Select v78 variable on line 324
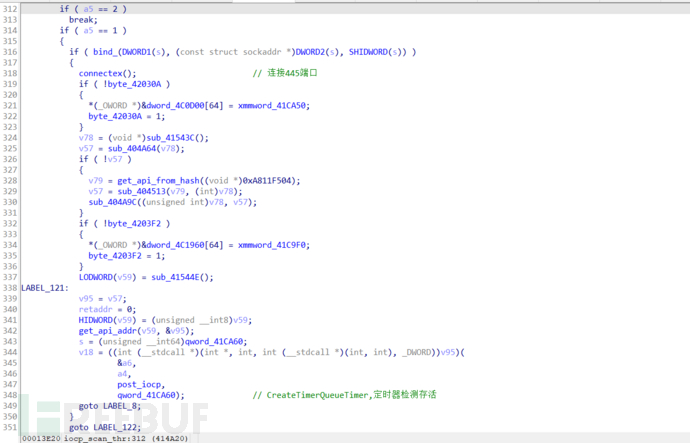 click(86, 138)
